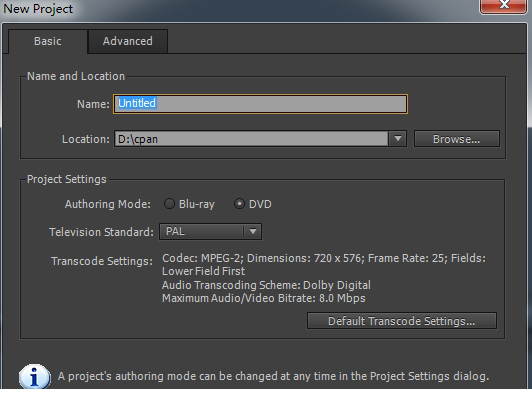Close the New Project dialog

click(x=503, y=5)
